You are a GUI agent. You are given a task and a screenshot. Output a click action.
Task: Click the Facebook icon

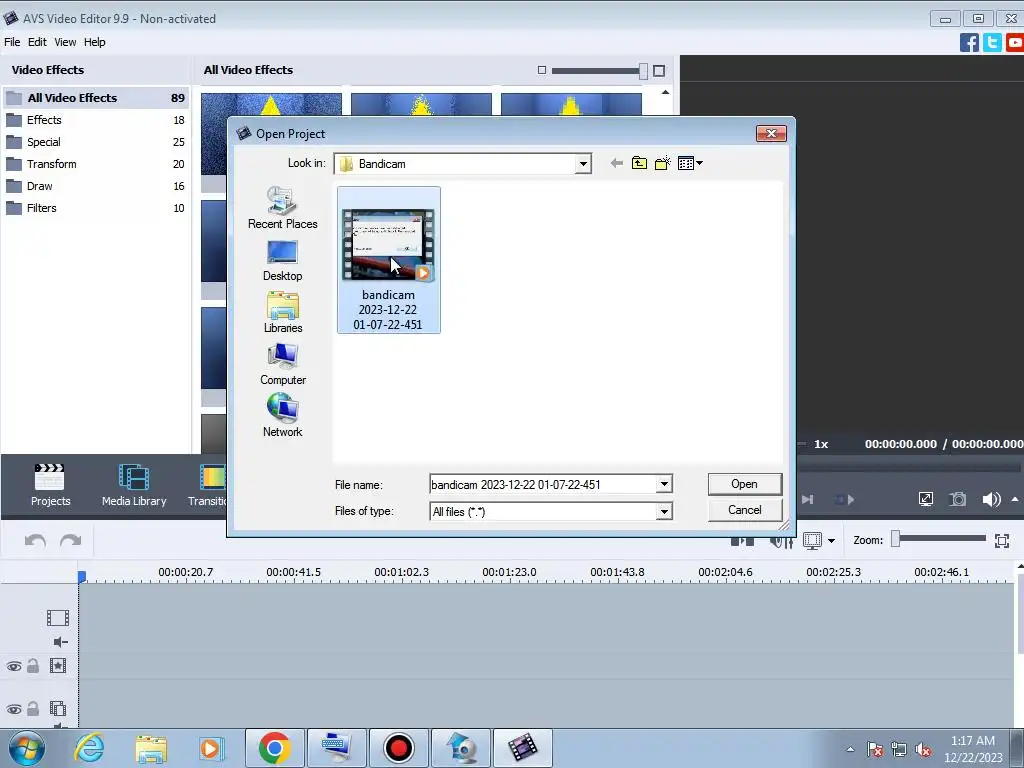pos(969,42)
